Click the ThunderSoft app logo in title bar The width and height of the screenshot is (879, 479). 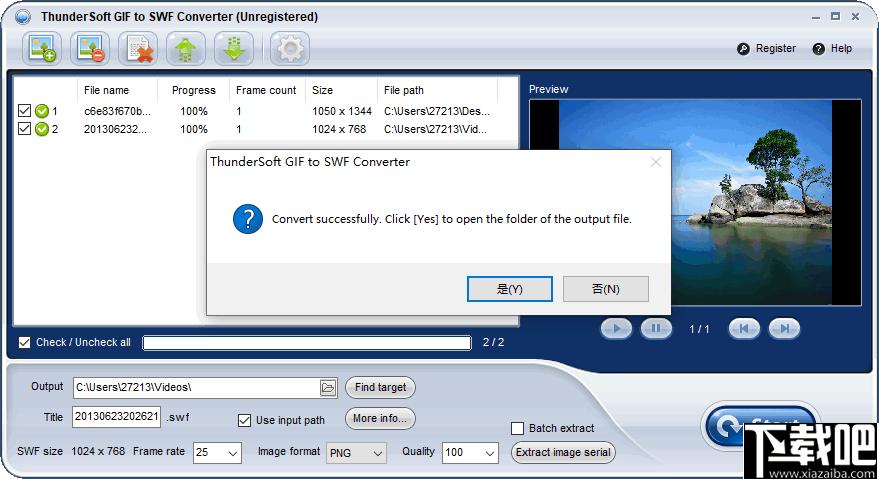[x=23, y=17]
